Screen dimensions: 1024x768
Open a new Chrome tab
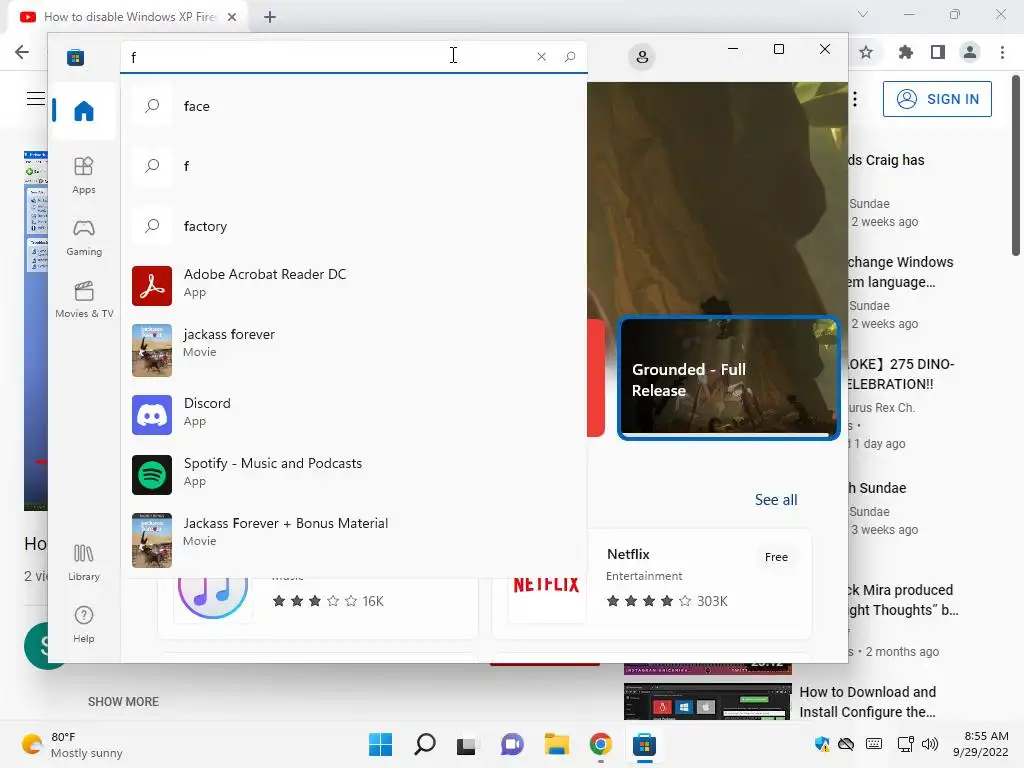pyautogui.click(x=270, y=17)
